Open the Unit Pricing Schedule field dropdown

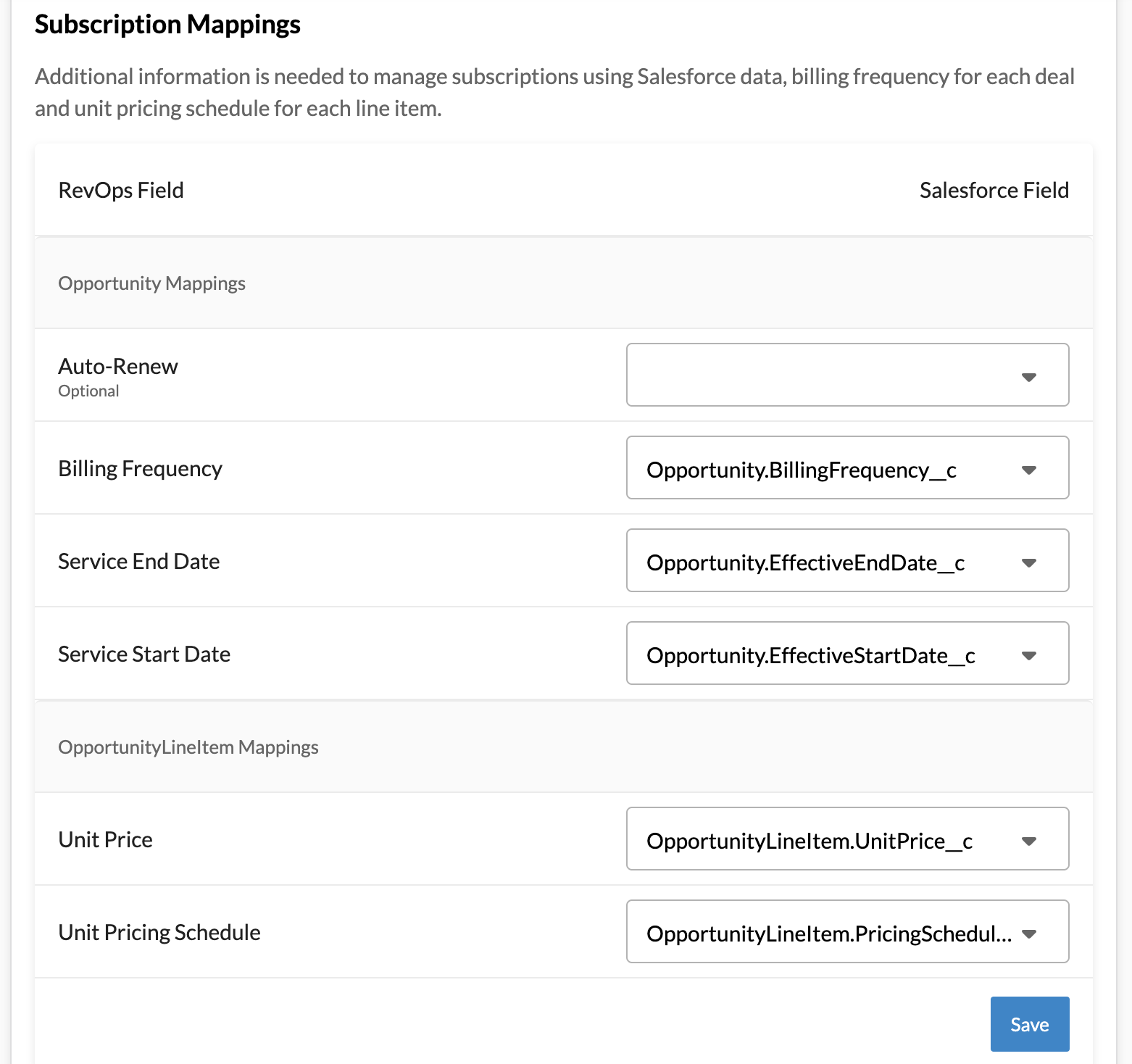(x=847, y=931)
